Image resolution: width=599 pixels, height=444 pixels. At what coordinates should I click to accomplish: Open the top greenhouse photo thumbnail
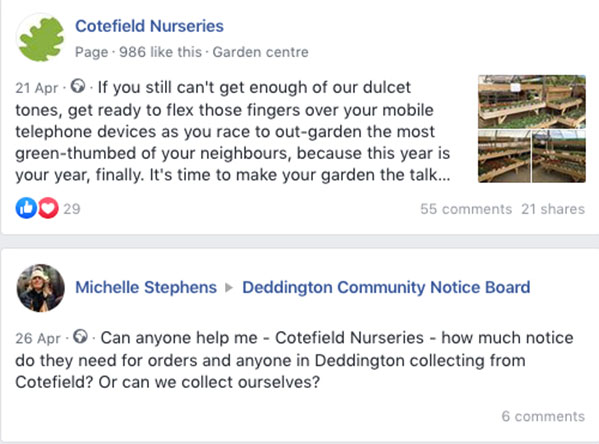(x=532, y=102)
